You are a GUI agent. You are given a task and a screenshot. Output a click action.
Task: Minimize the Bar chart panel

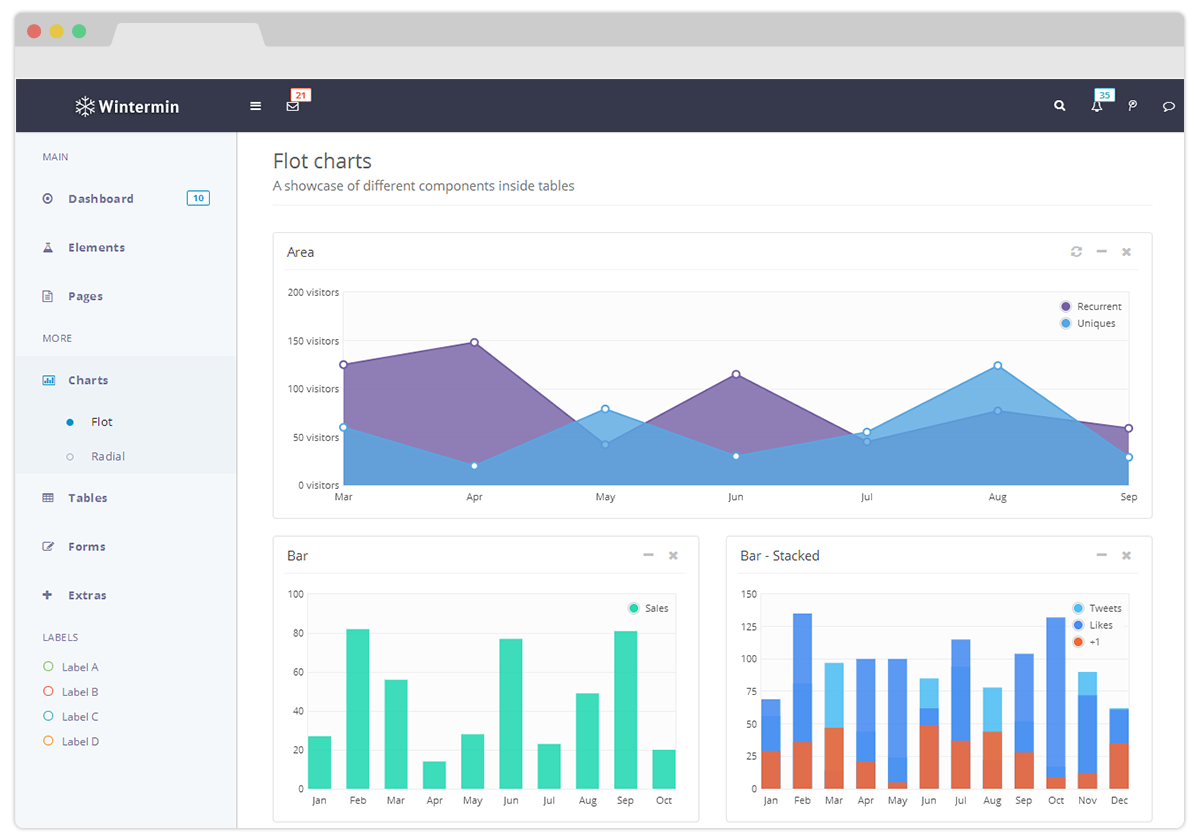648,555
